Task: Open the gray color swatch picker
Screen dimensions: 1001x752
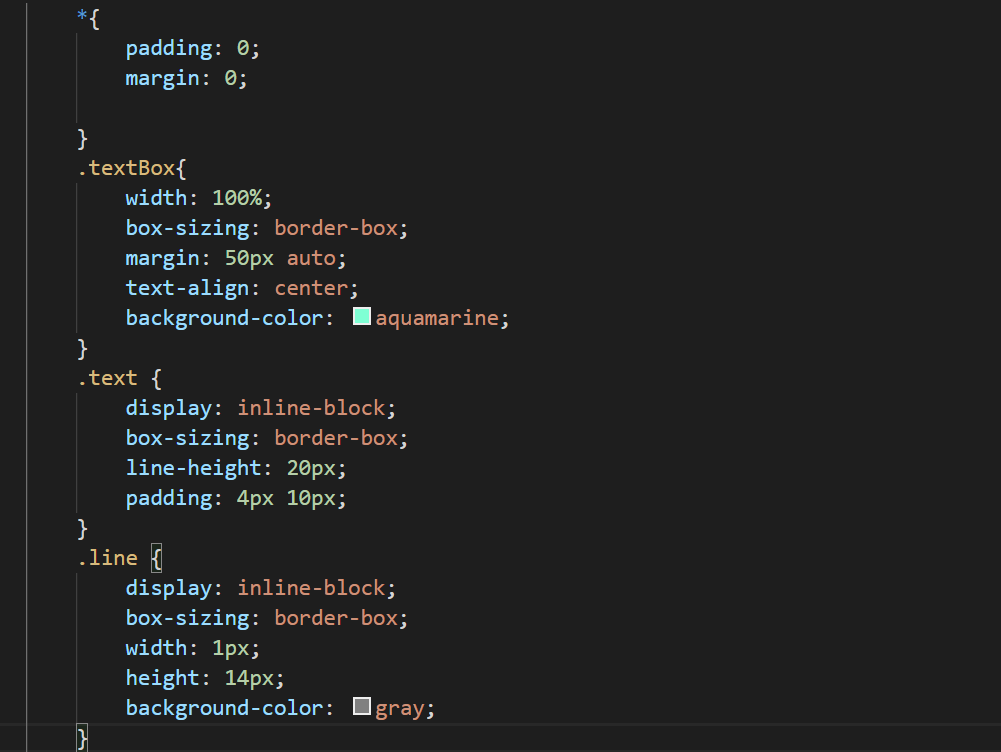Action: coord(362,706)
